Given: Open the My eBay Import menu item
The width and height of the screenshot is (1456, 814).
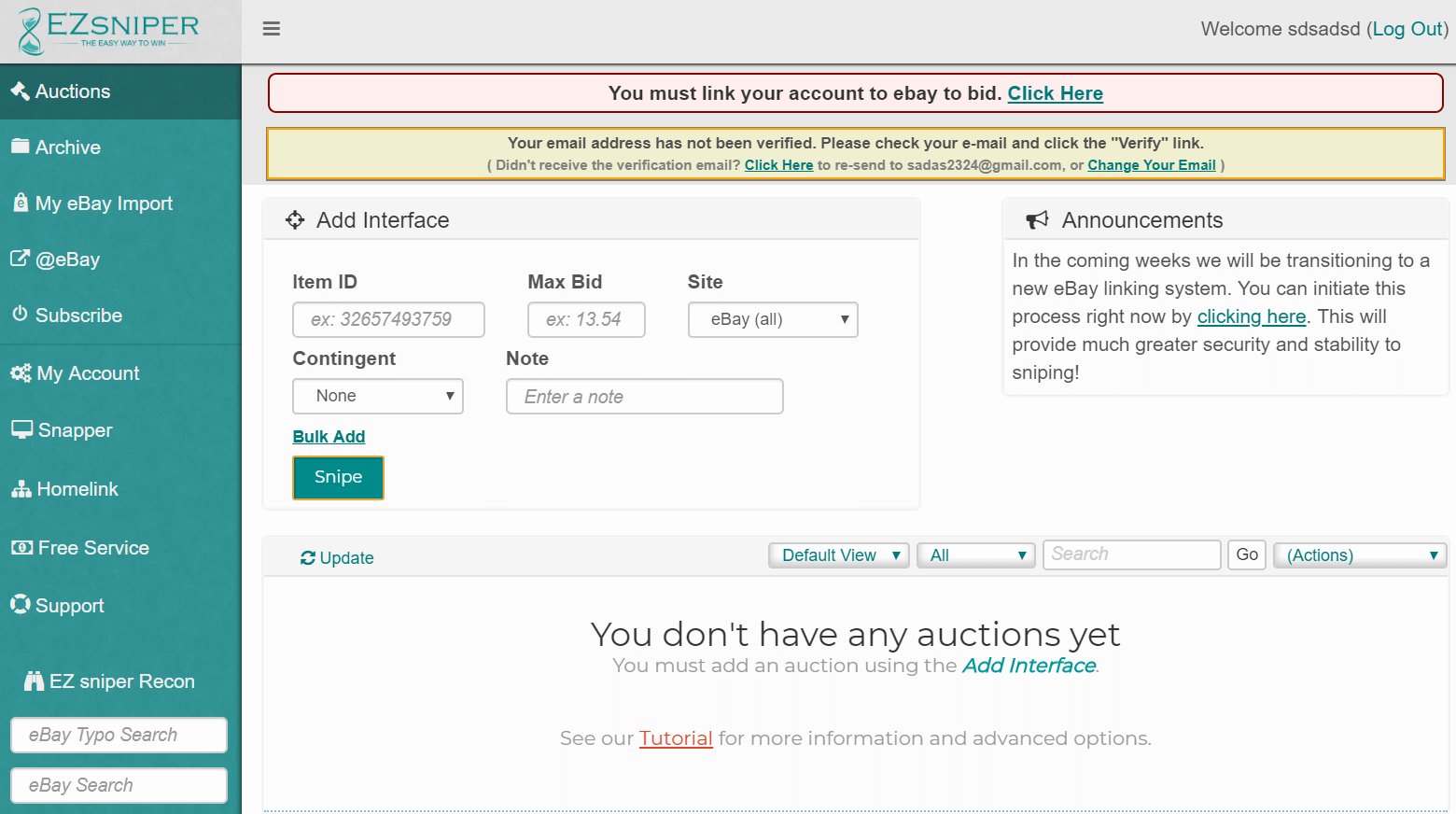Looking at the screenshot, I should click(120, 203).
